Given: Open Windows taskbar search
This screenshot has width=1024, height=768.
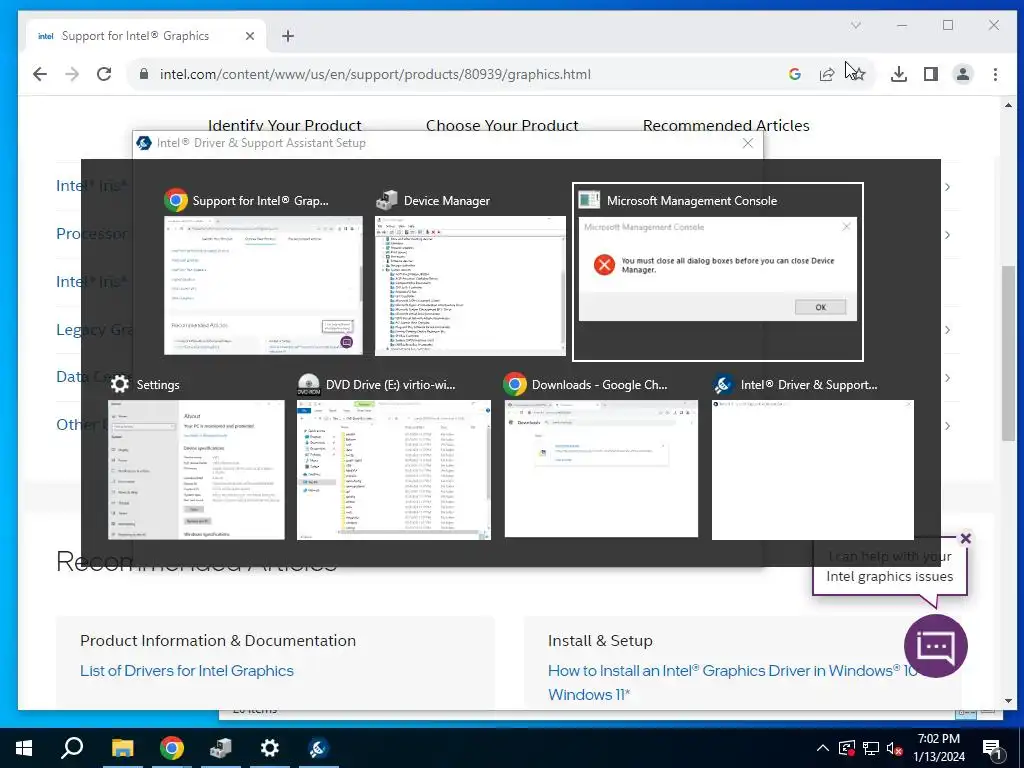Looking at the screenshot, I should (x=72, y=748).
